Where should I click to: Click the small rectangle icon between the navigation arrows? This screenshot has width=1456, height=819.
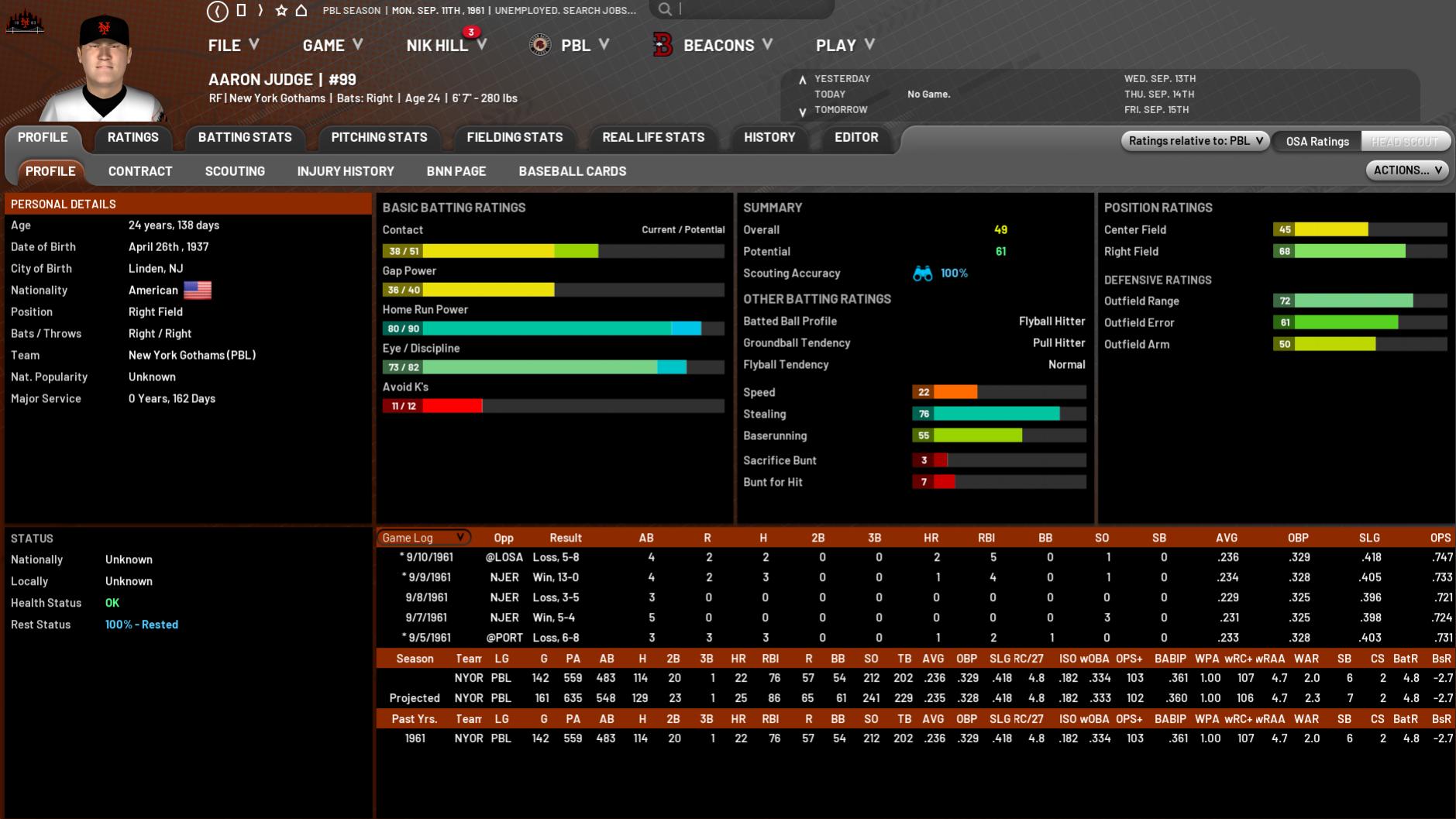coord(241,10)
